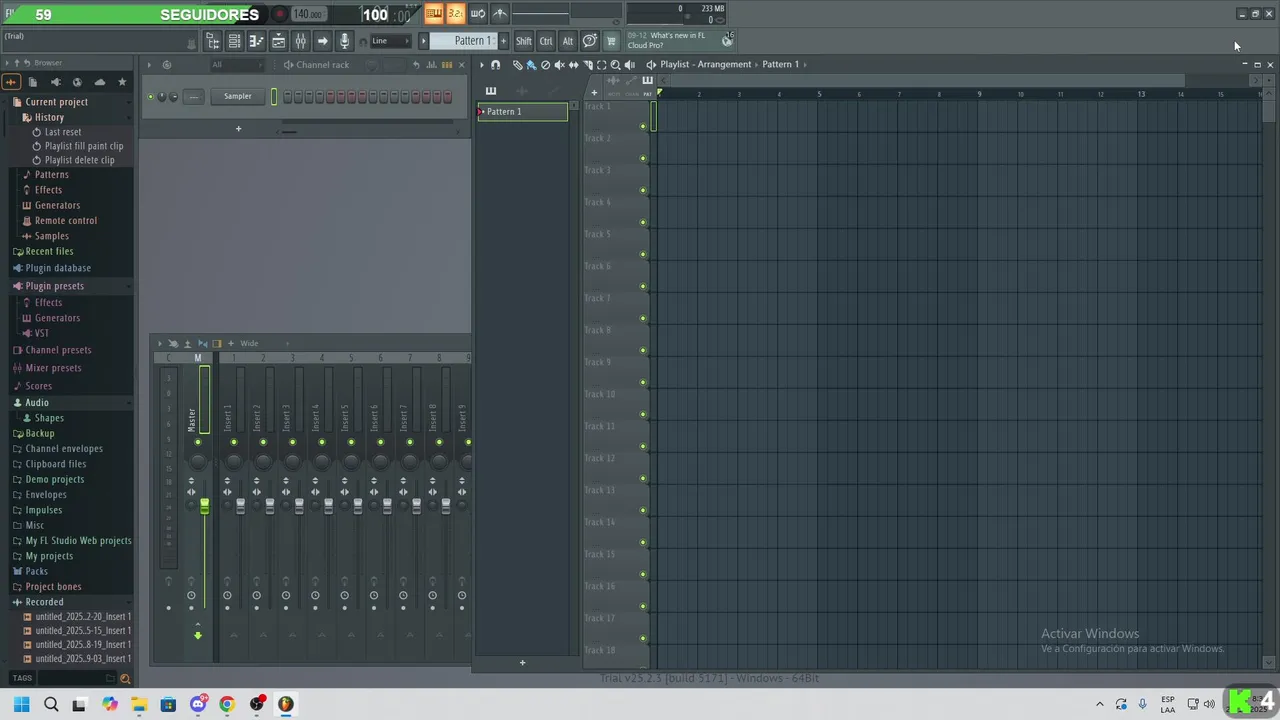The width and height of the screenshot is (1280, 720).
Task: Select the Paint brush tool in Playlist
Action: pyautogui.click(x=531, y=65)
